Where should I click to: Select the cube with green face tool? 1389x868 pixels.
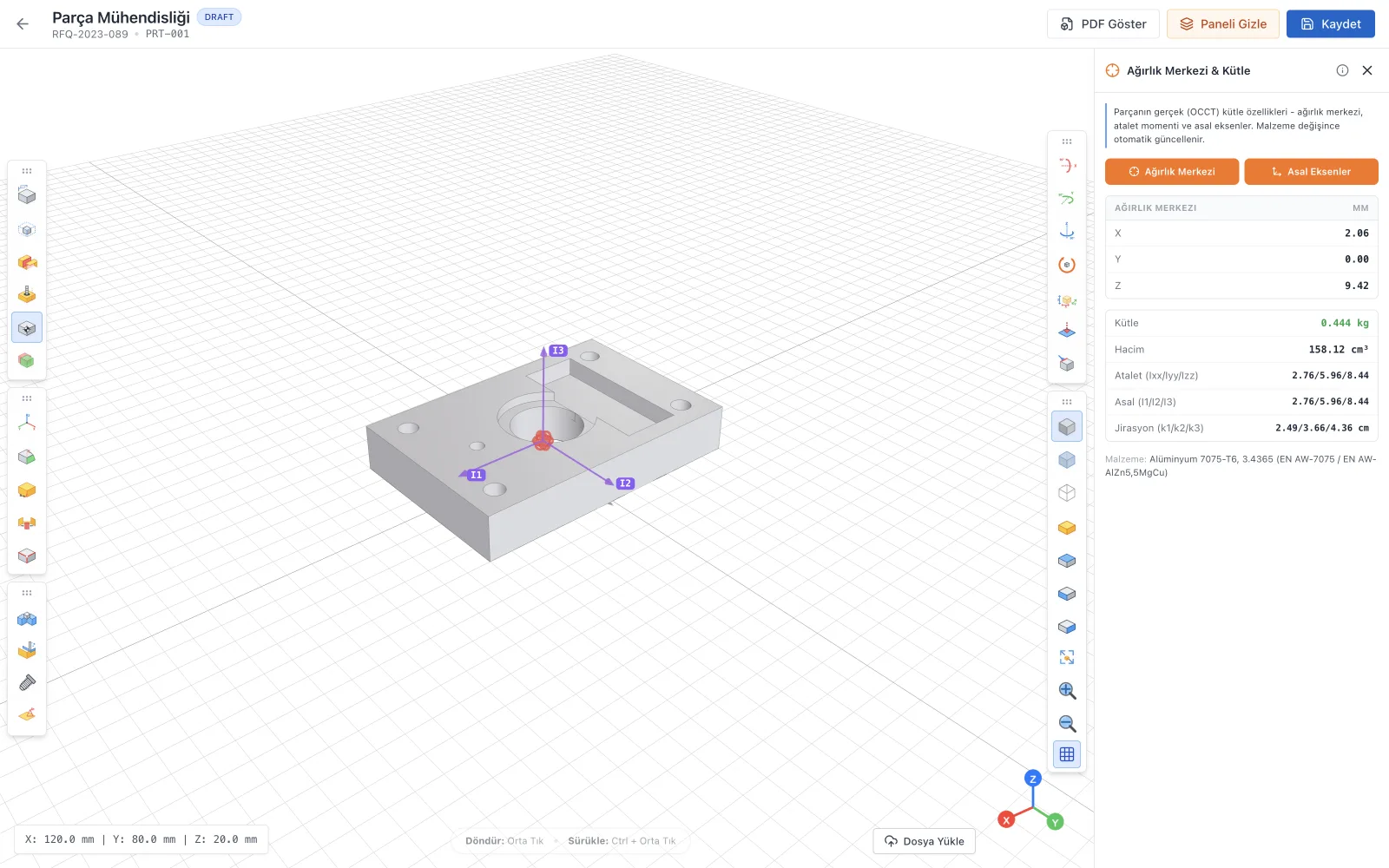(x=27, y=457)
